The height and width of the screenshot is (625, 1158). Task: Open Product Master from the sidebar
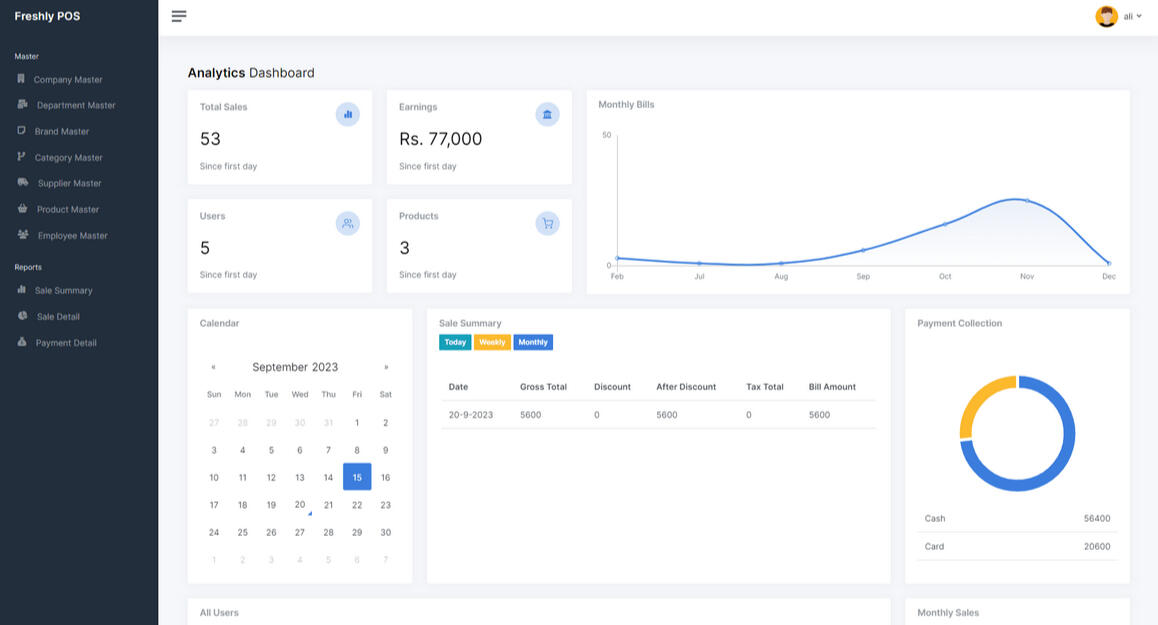(65, 209)
